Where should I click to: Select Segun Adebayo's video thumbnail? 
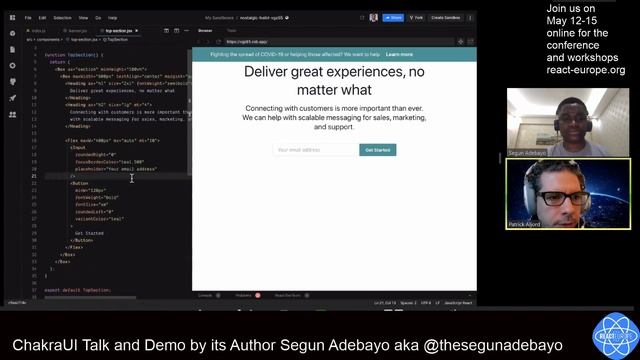click(568, 122)
